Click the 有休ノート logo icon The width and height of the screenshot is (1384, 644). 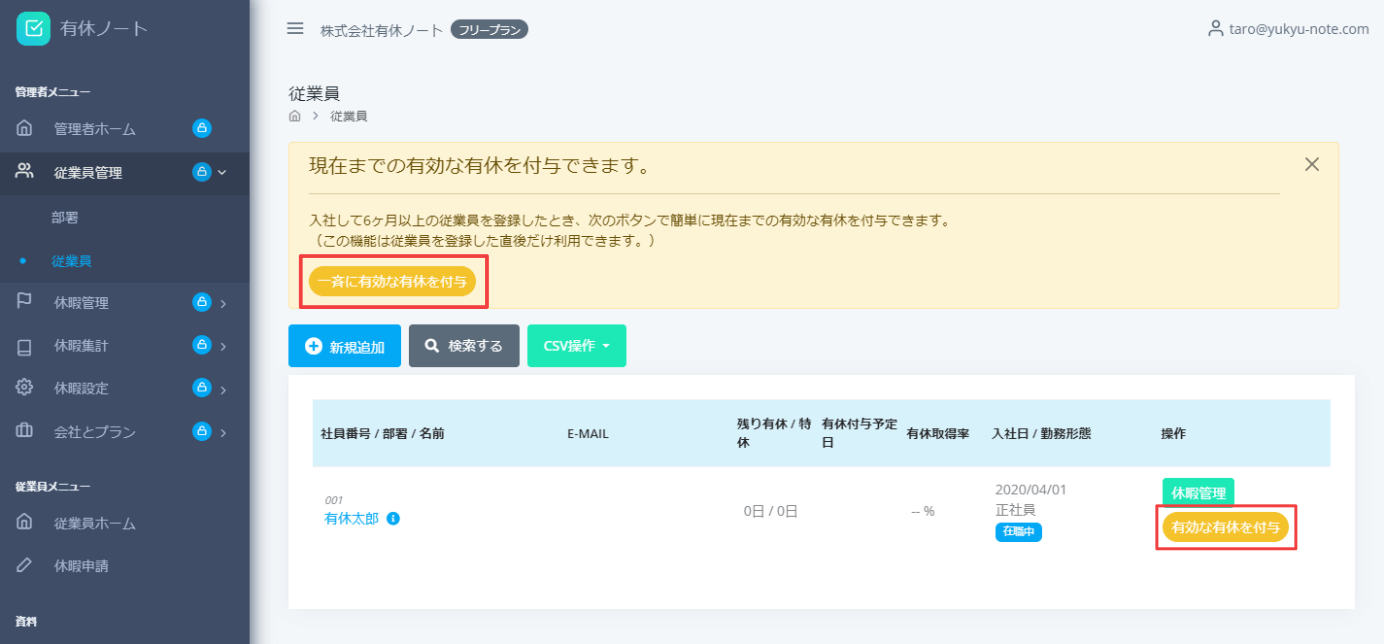31,28
